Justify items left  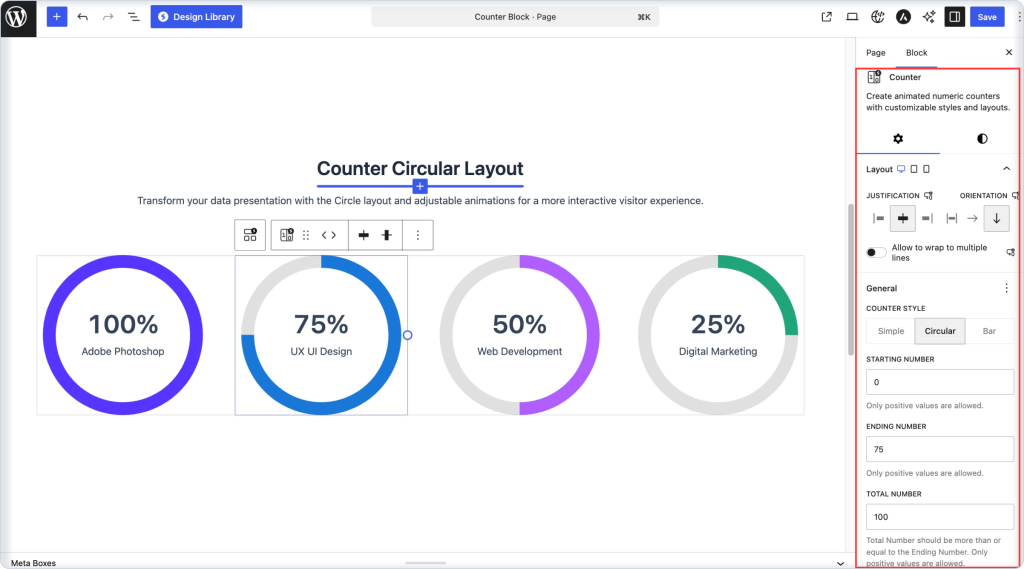[x=878, y=218]
